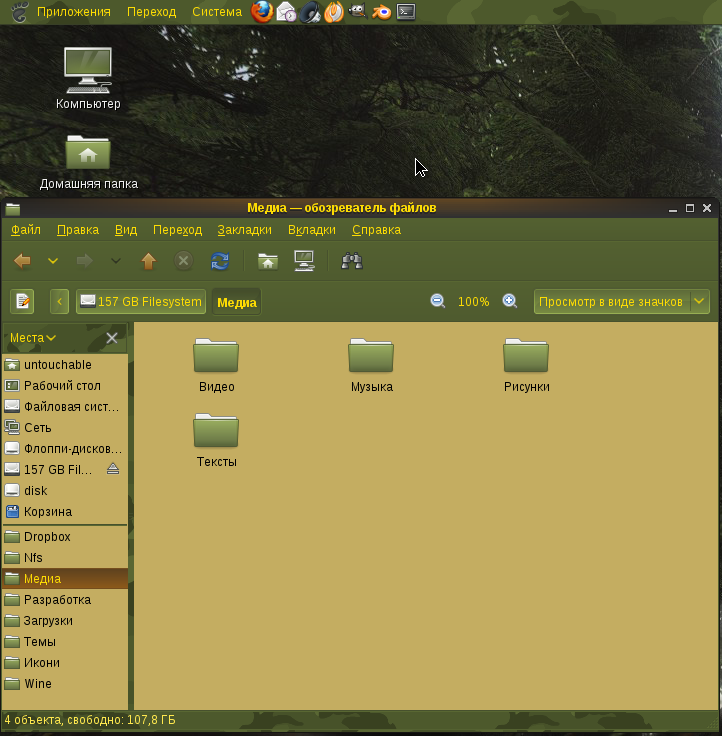Select the Домашняя папка desktop icon
Image resolution: width=722 pixels, height=736 pixels.
(88, 162)
